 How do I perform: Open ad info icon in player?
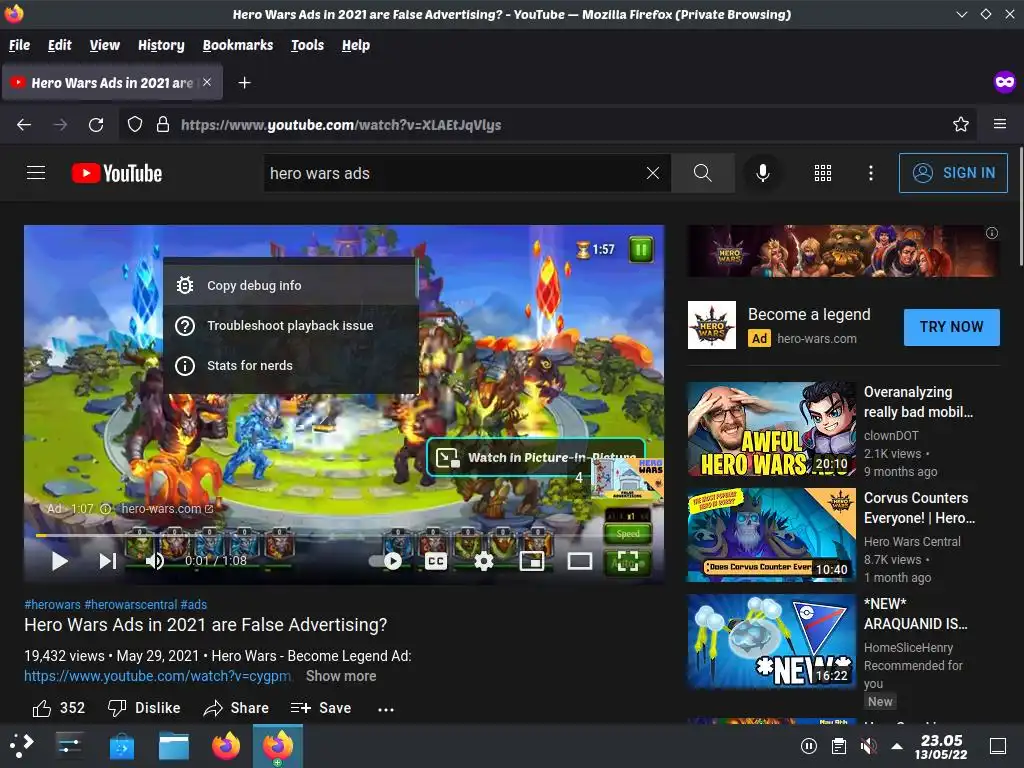tap(105, 509)
